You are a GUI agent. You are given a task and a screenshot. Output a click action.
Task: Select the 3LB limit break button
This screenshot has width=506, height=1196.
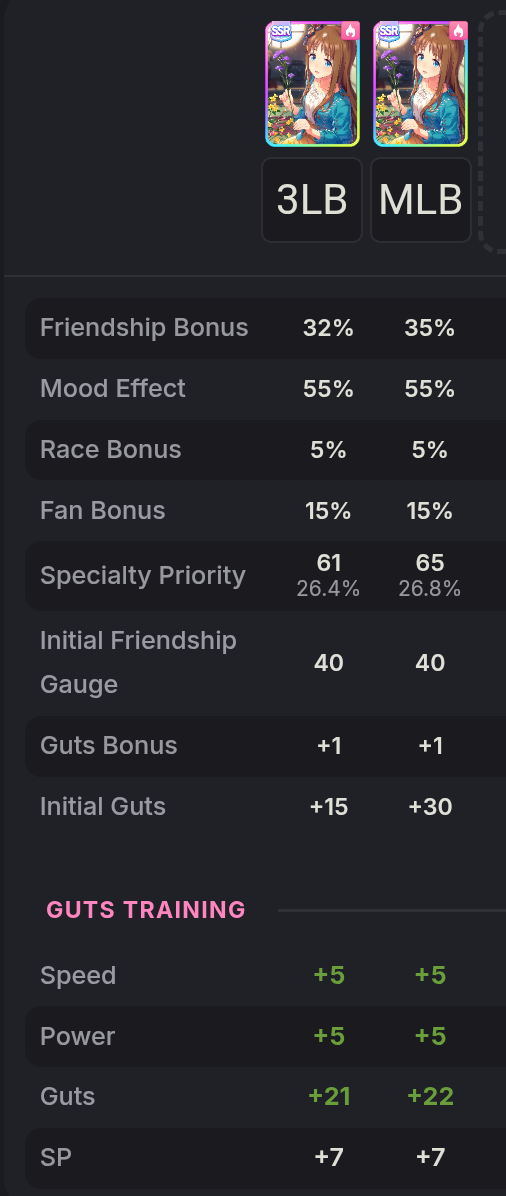311,200
